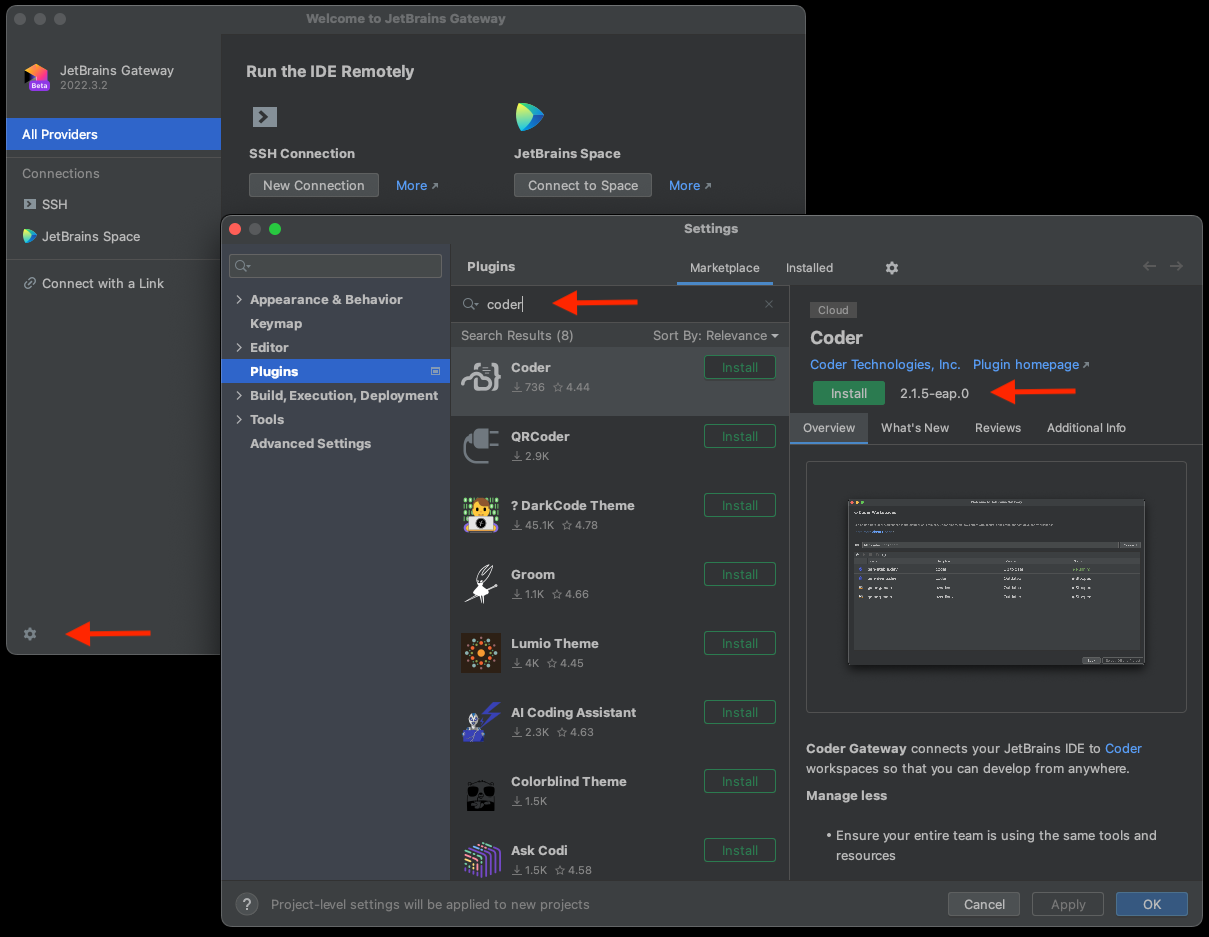Navigate forward with the right arrow
Viewport: 1209px width, 937px height.
(x=1176, y=266)
